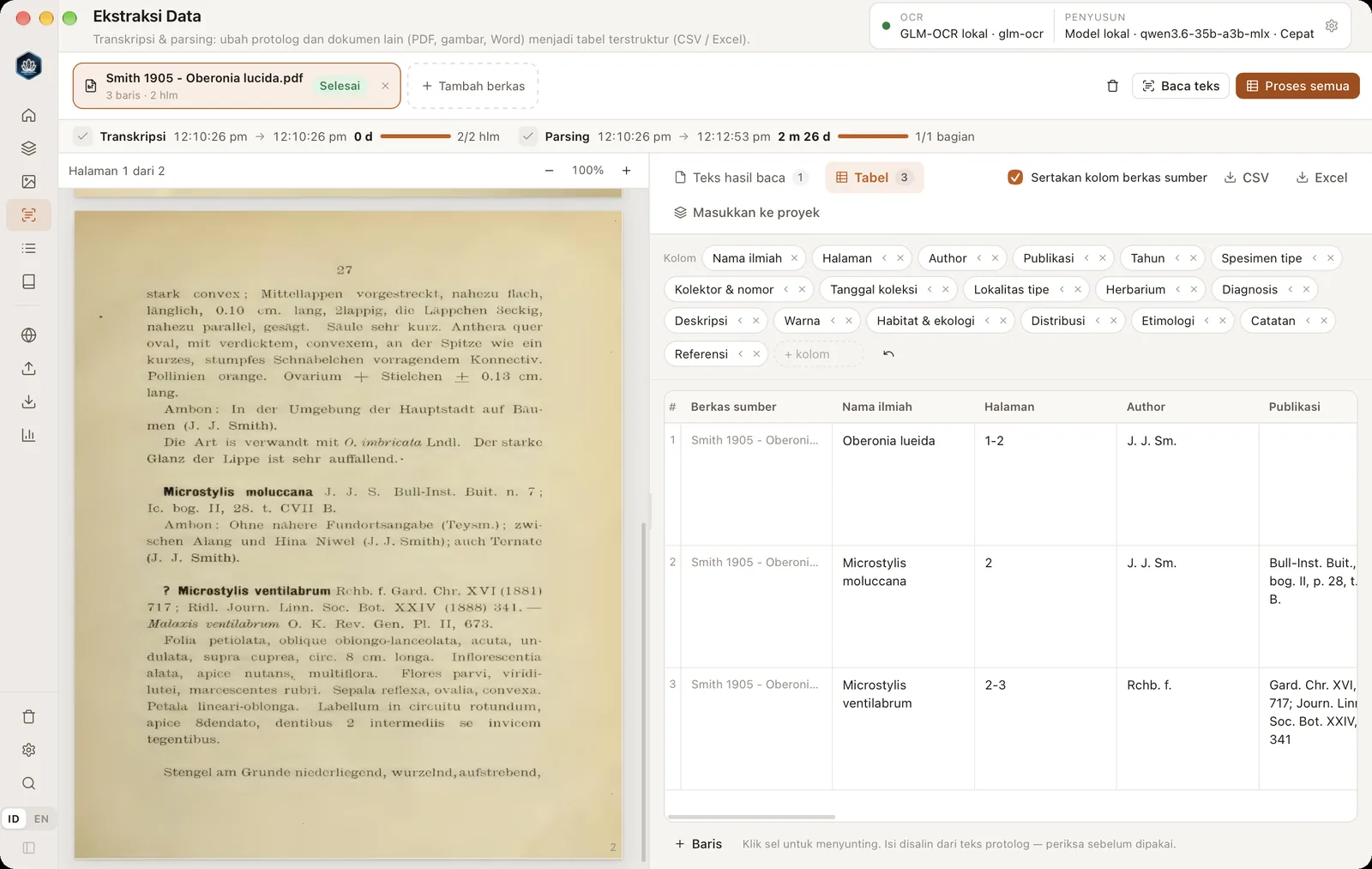Switch to the Tabel tab
Viewport: 1372px width, 869px height.
(874, 178)
